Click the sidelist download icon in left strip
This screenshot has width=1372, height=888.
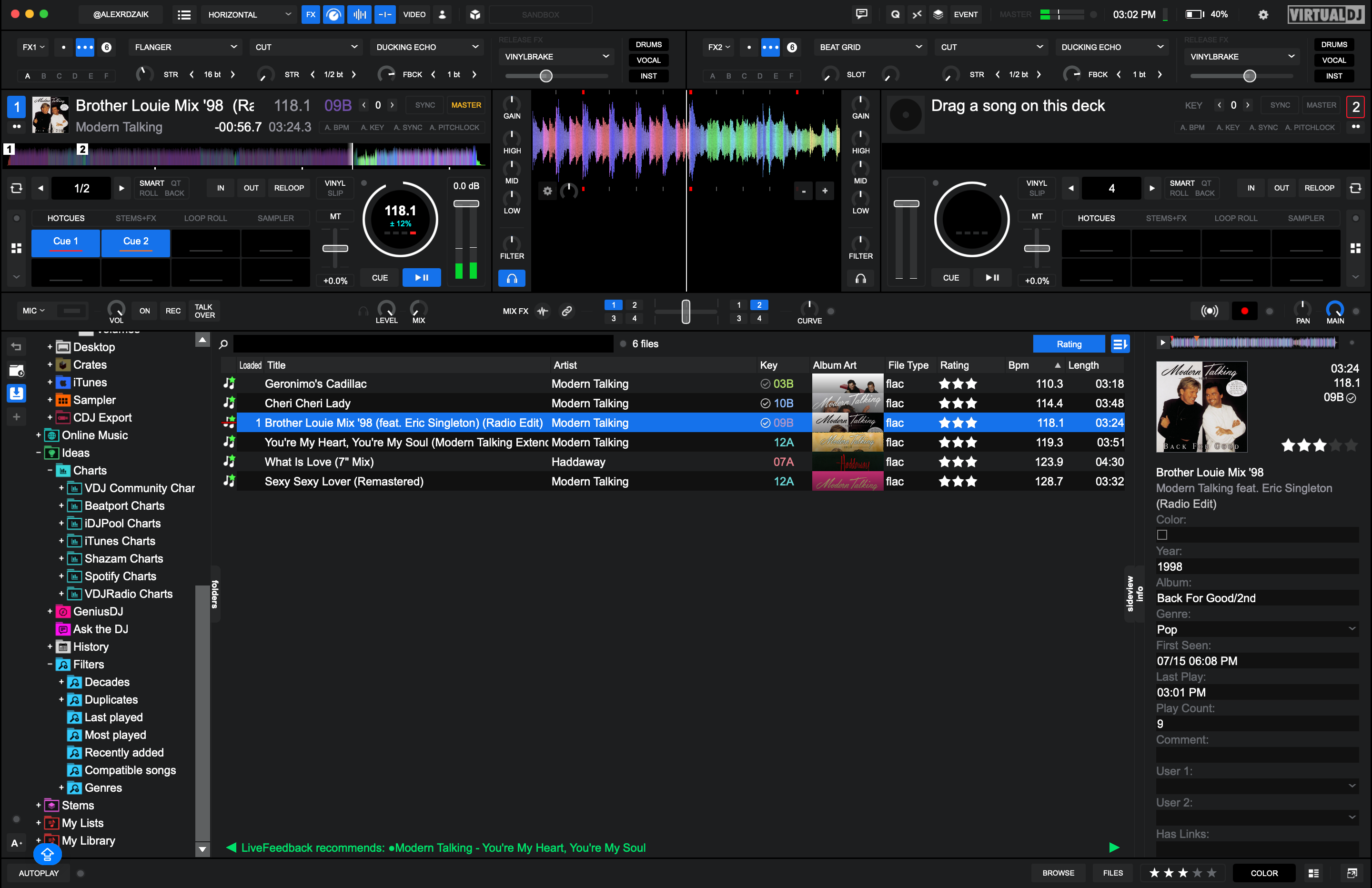[x=16, y=393]
